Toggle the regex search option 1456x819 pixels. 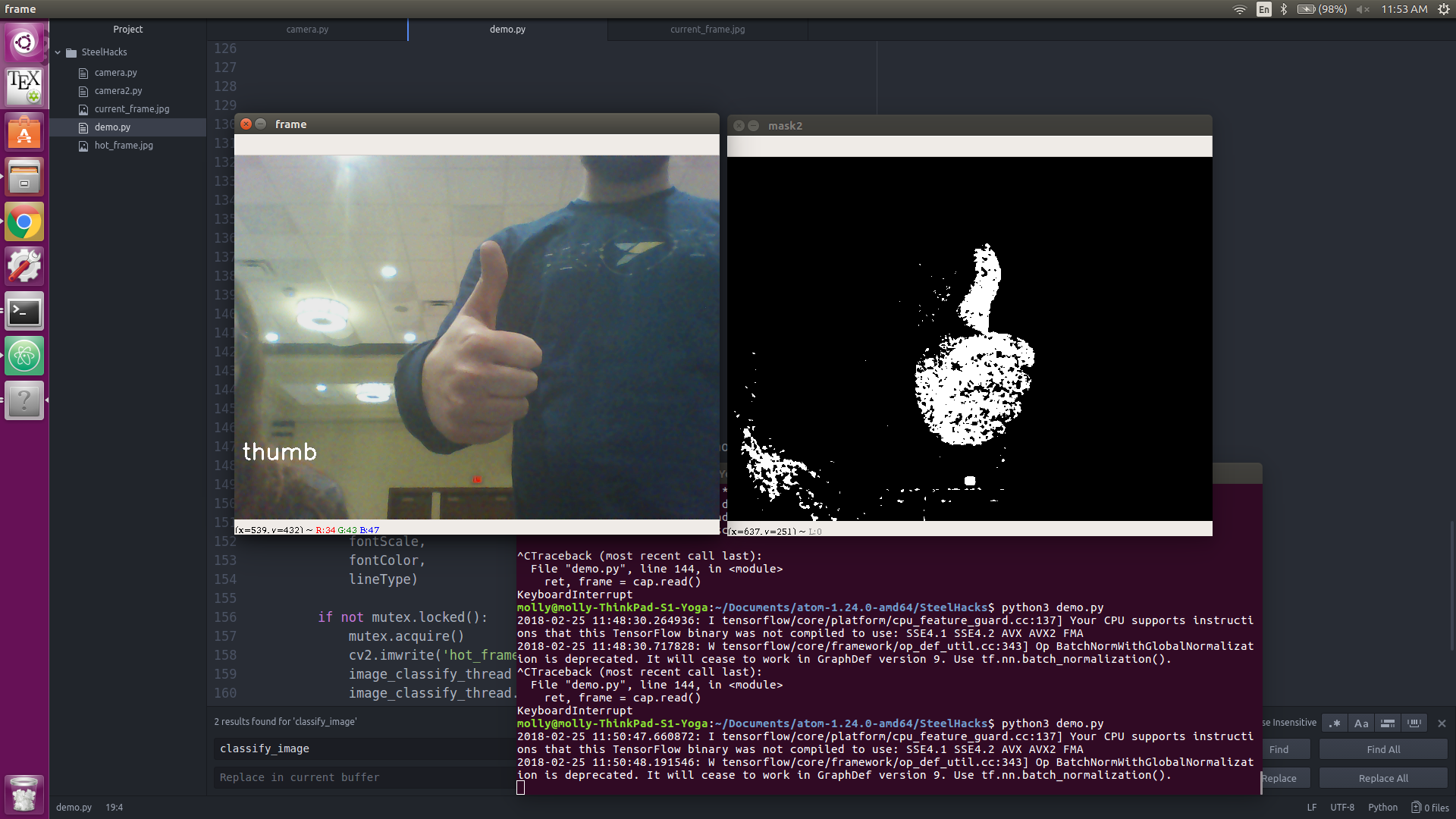tap(1335, 723)
